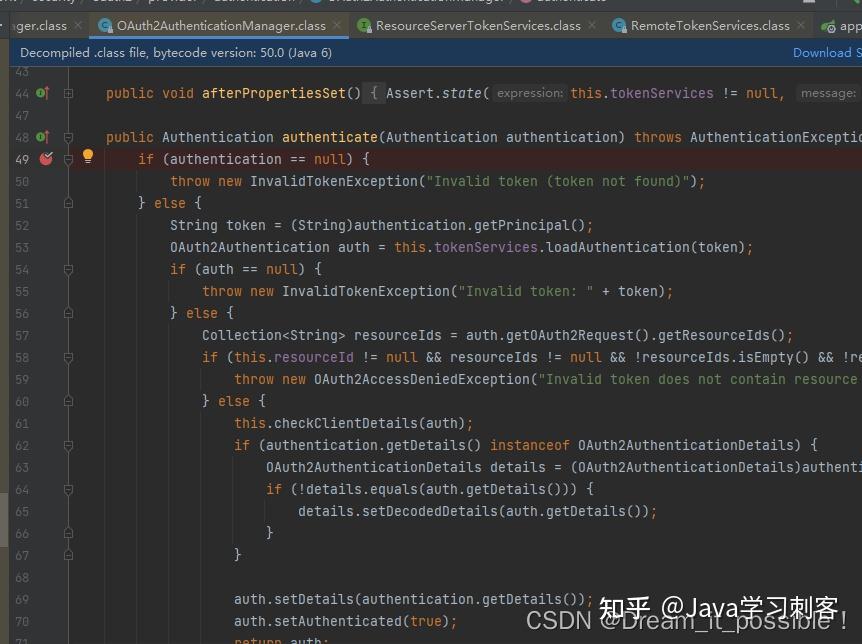Click the breakpoint icon on line 49
This screenshot has width=862, height=644.
[45, 158]
